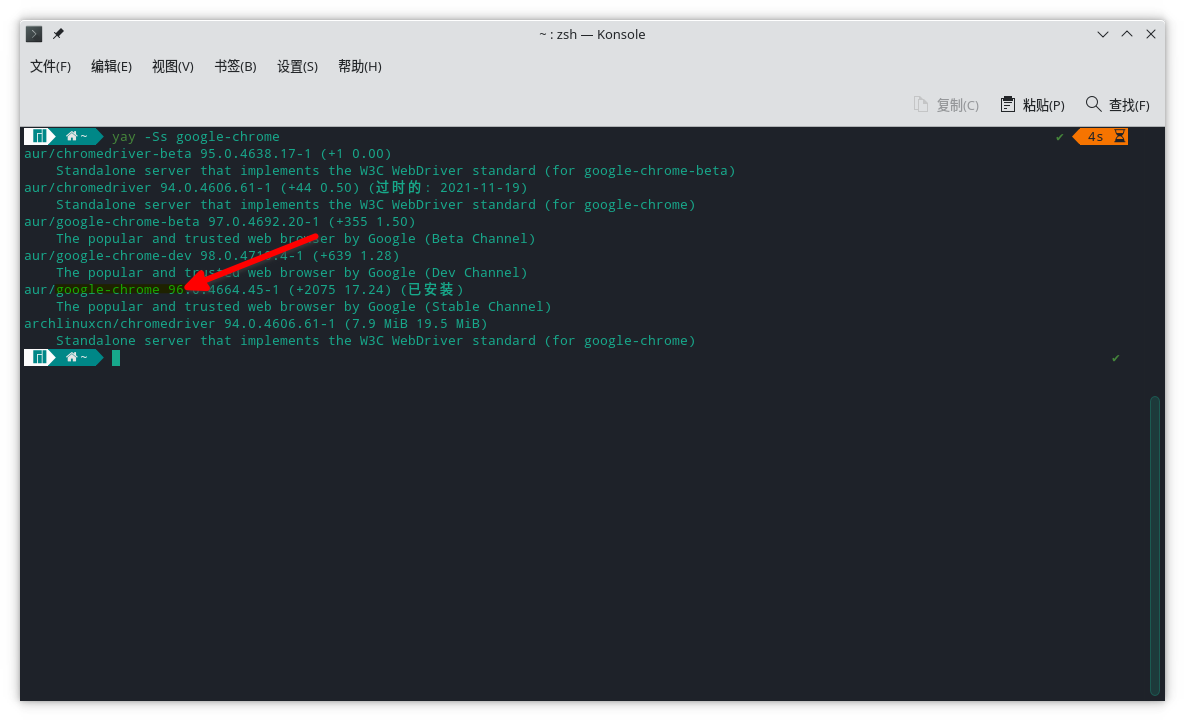The image size is (1185, 721).
Task: Click the terminal vertical scrollbar
Action: (1155, 545)
